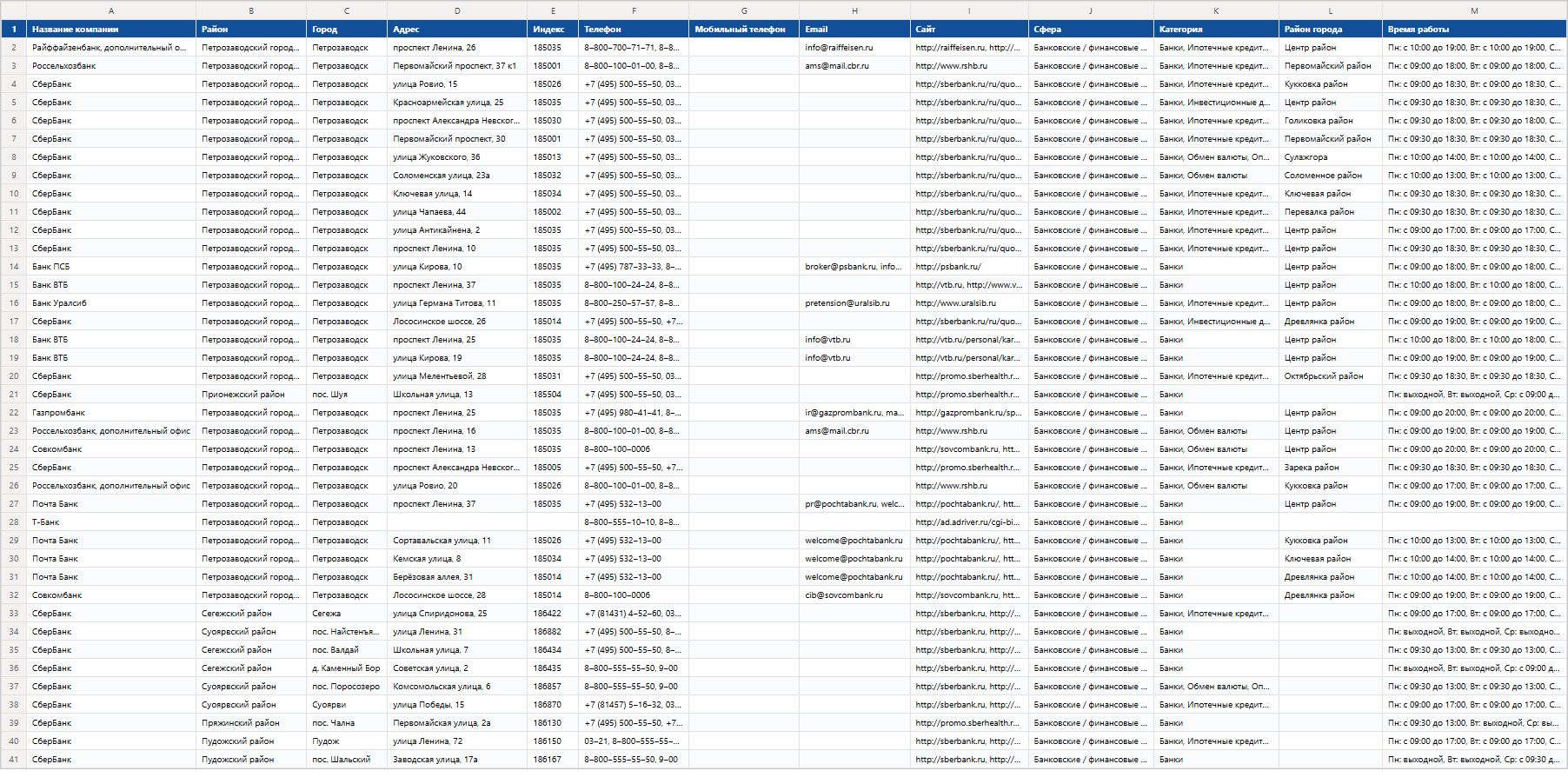The image size is (1568, 784).
Task: Click the 'Сфера' header cell
Action: [x=1091, y=29]
